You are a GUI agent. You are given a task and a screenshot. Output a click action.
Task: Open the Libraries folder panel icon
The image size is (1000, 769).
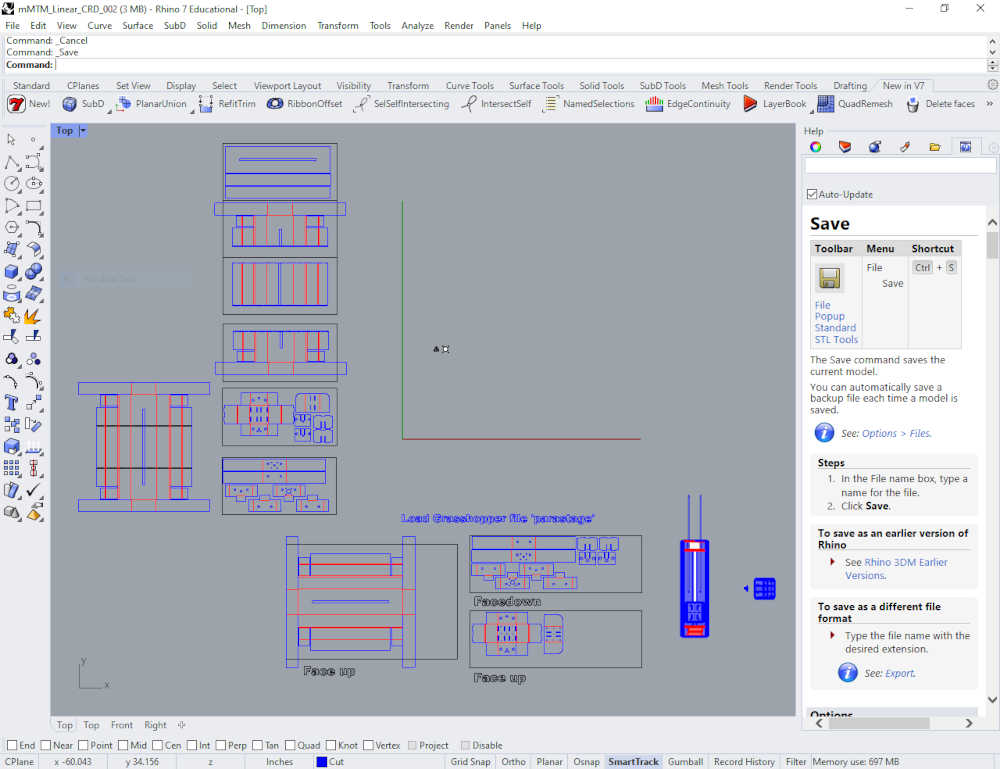pyautogui.click(x=935, y=147)
